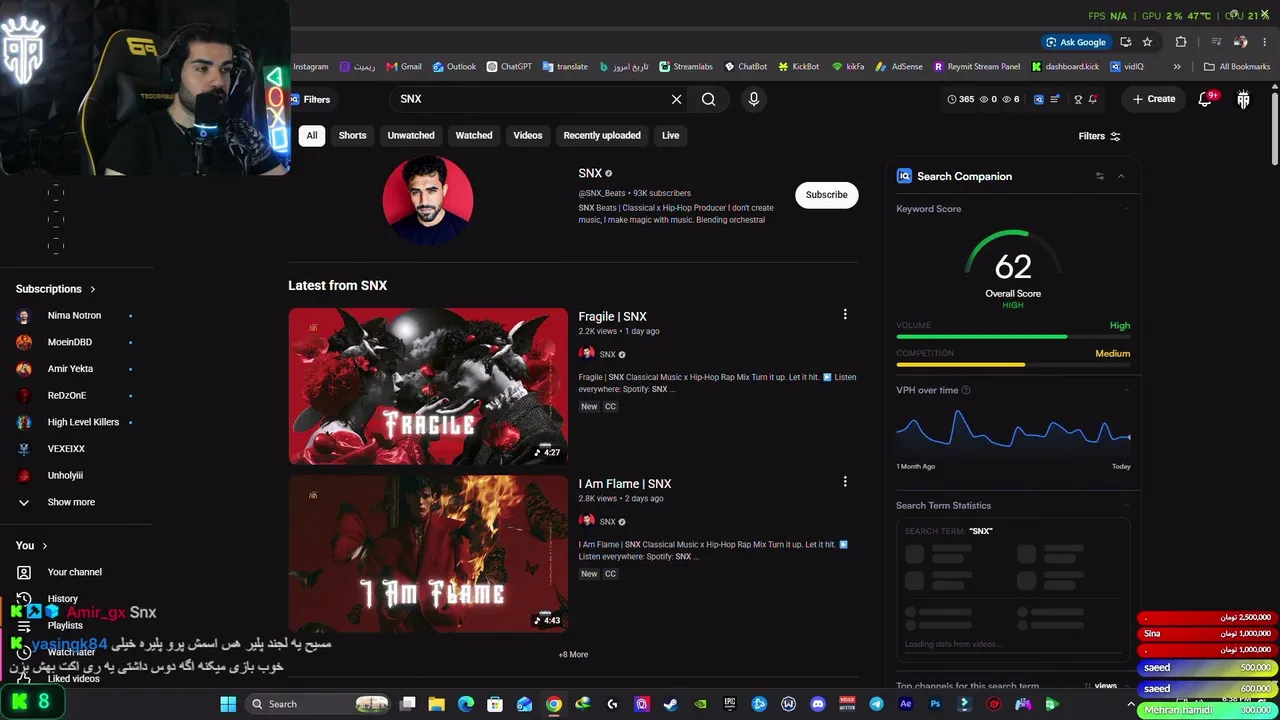Open the Outlook bookmark
The image size is (1280, 720).
(454, 67)
